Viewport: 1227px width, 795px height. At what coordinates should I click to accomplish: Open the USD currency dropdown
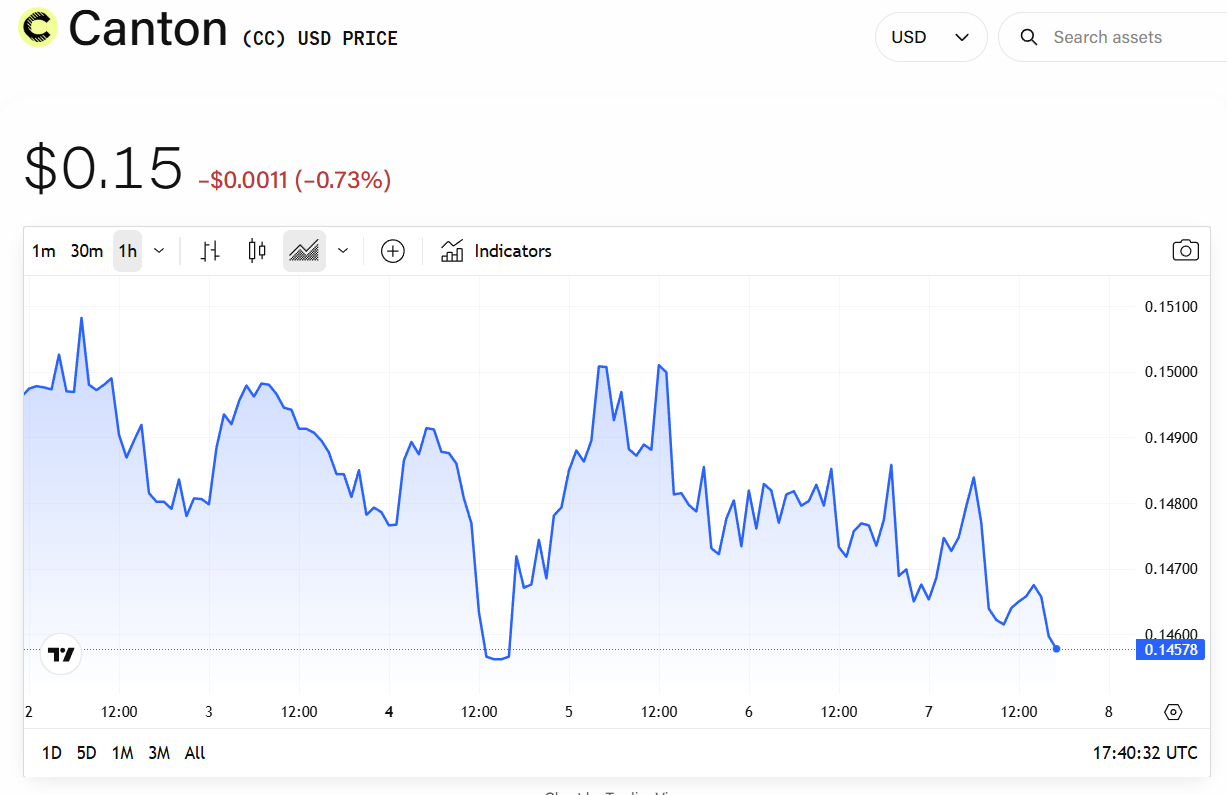point(931,37)
